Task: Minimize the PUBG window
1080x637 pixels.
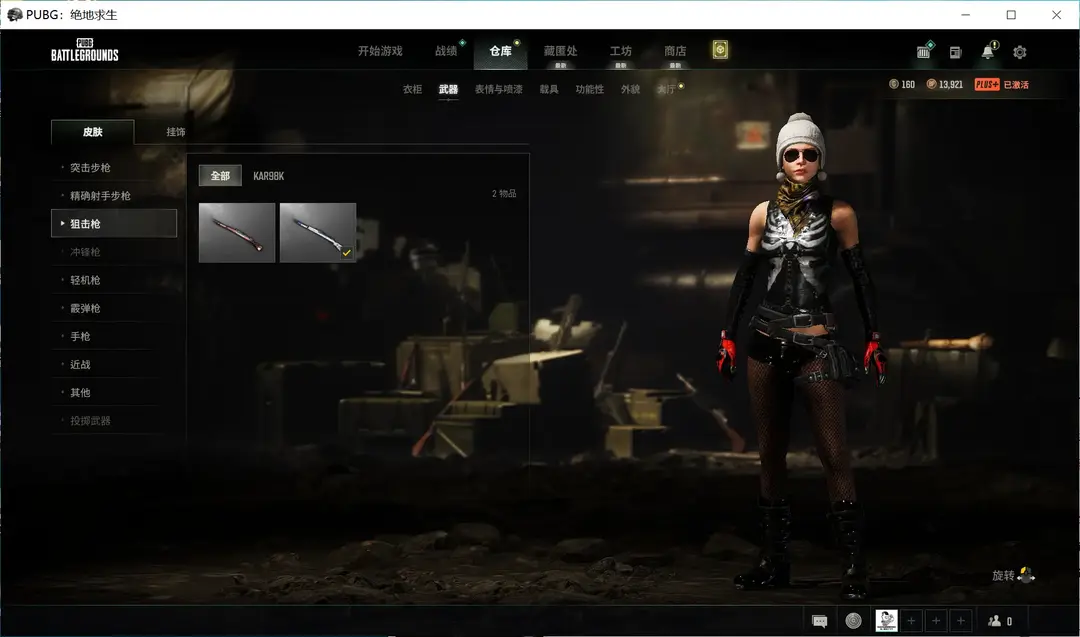Action: coord(966,14)
